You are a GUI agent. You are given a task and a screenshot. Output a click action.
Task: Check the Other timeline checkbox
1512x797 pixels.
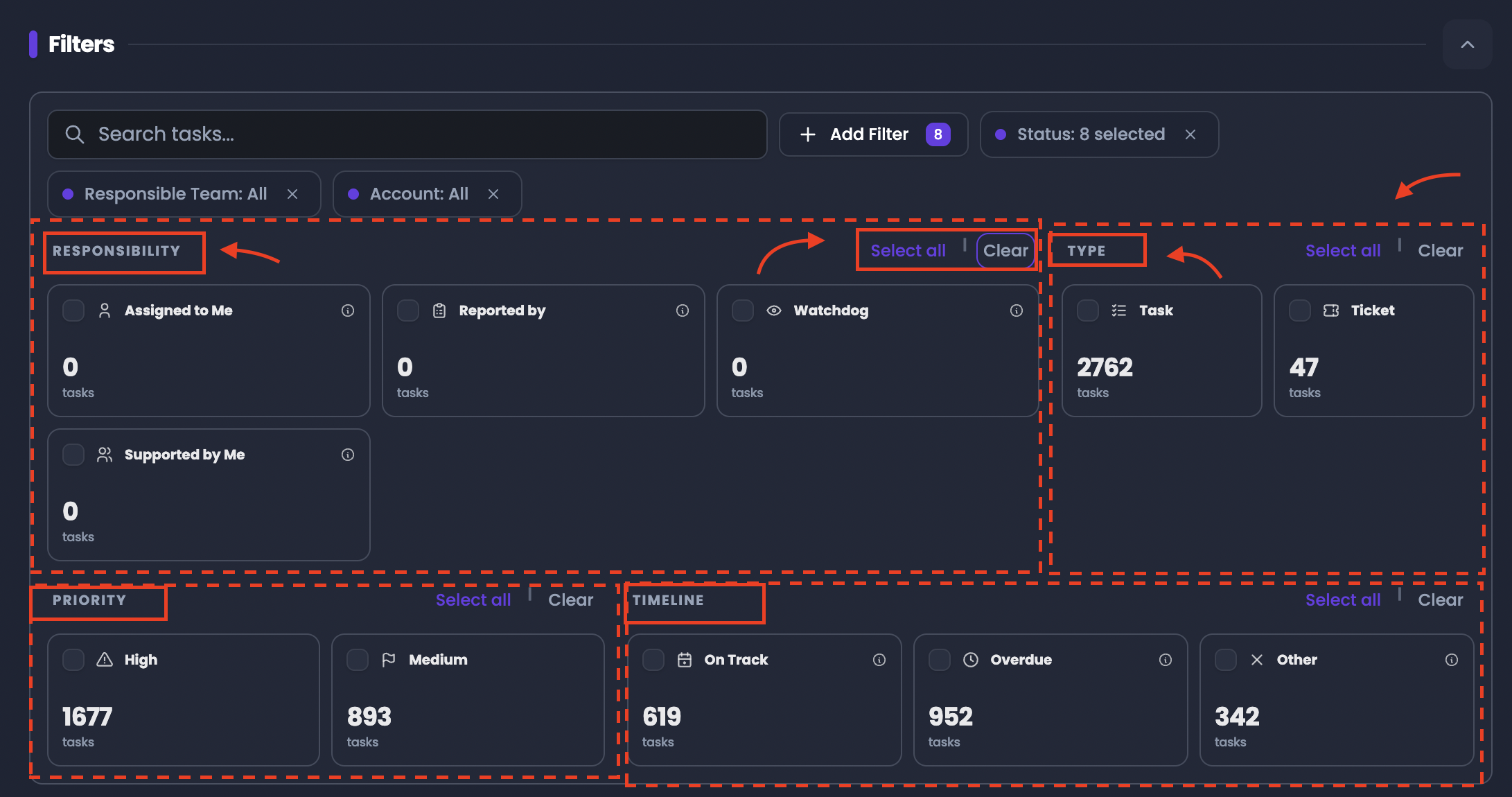point(1226,660)
